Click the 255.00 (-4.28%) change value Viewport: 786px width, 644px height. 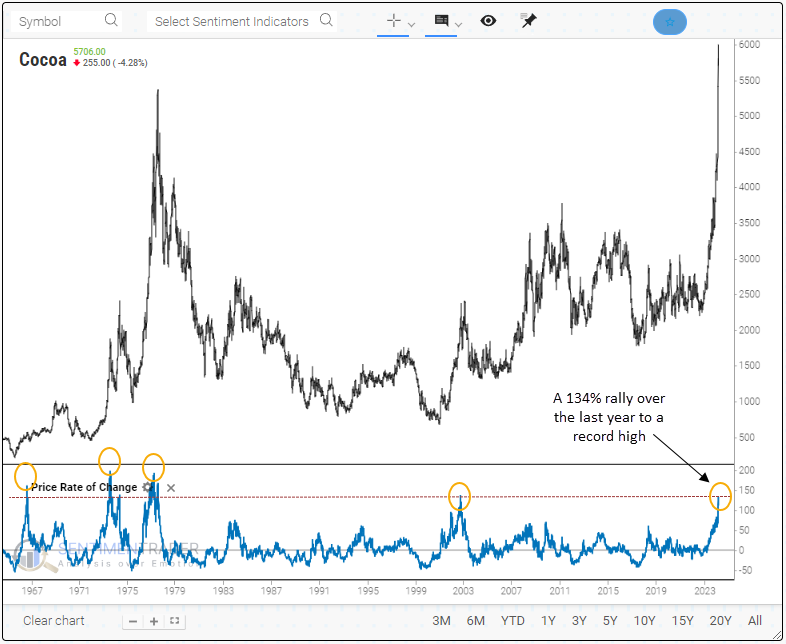(x=115, y=63)
